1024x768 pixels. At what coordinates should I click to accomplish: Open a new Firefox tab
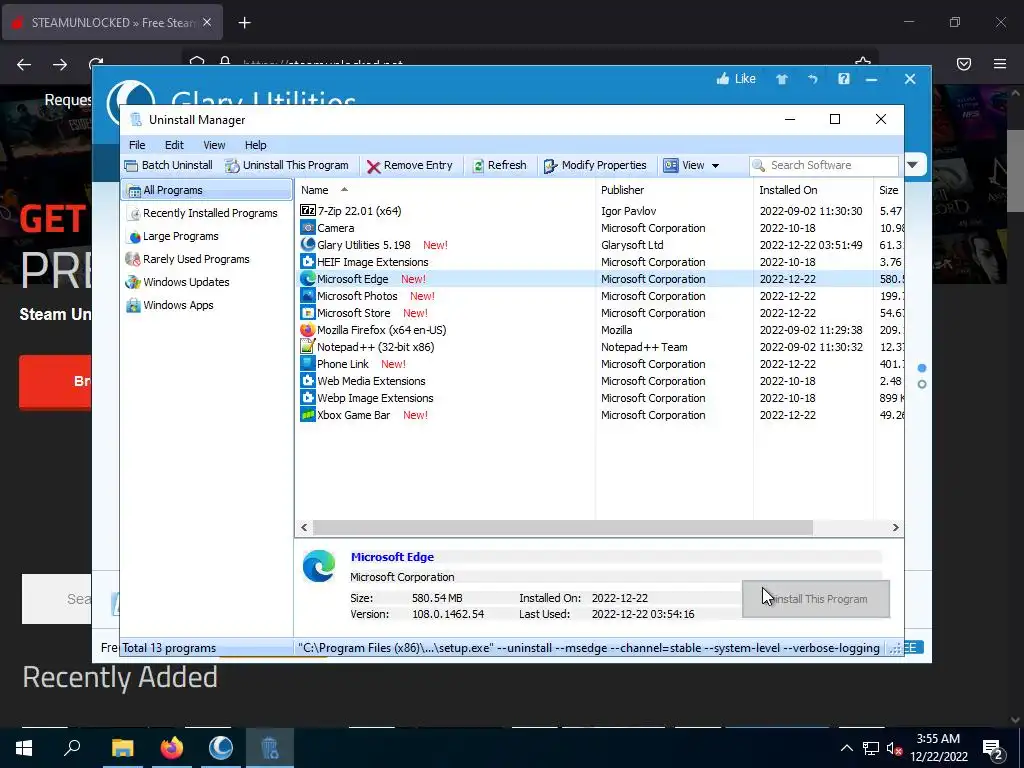coord(244,23)
